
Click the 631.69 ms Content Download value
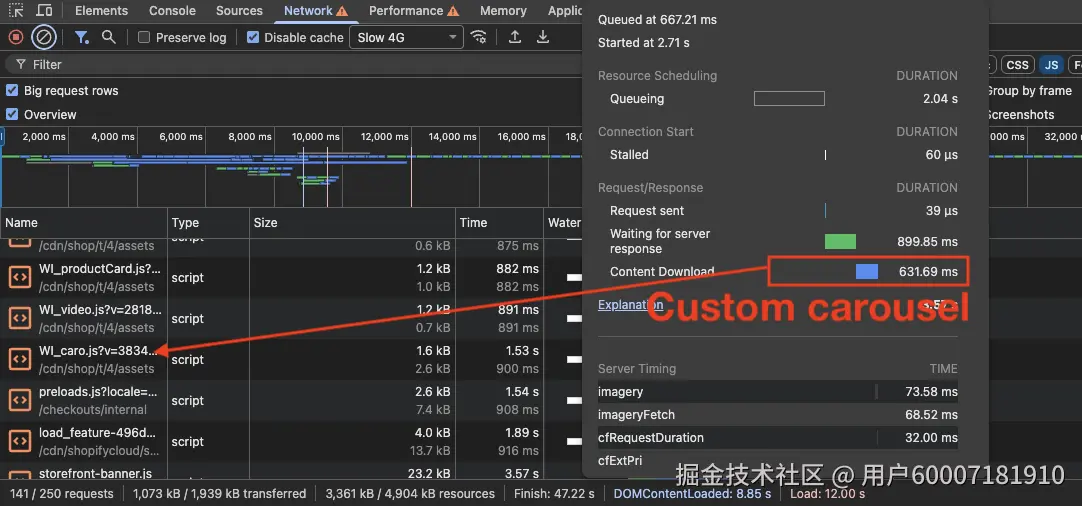[x=928, y=271]
